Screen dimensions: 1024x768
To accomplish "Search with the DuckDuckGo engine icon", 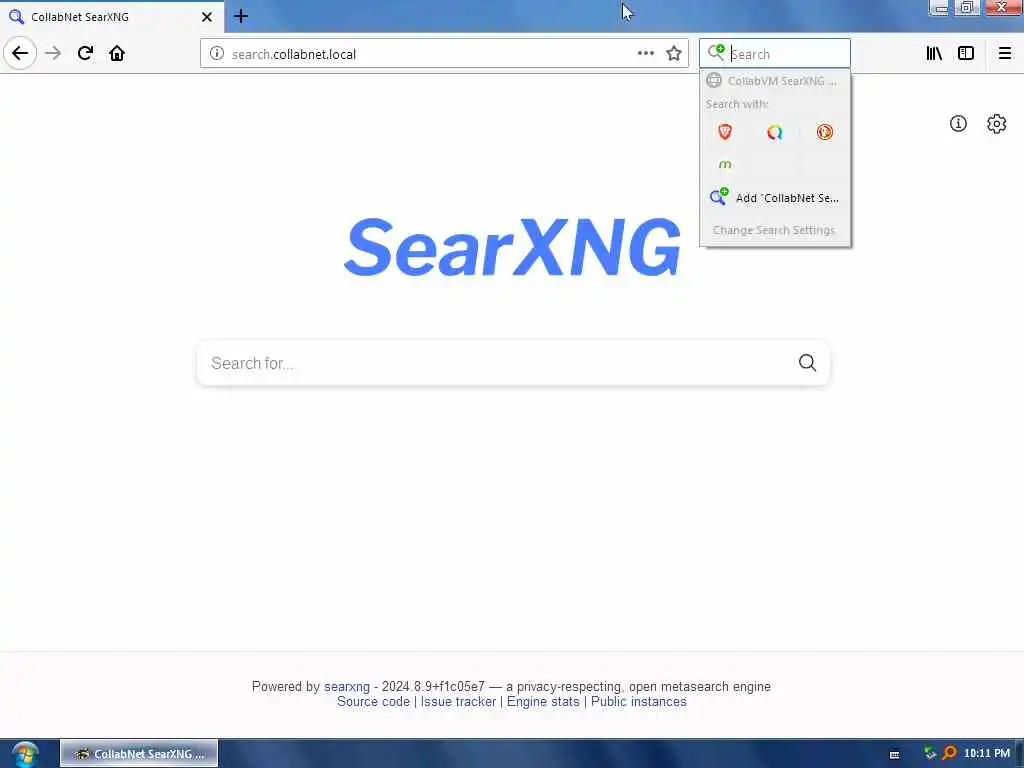I will point(824,132).
